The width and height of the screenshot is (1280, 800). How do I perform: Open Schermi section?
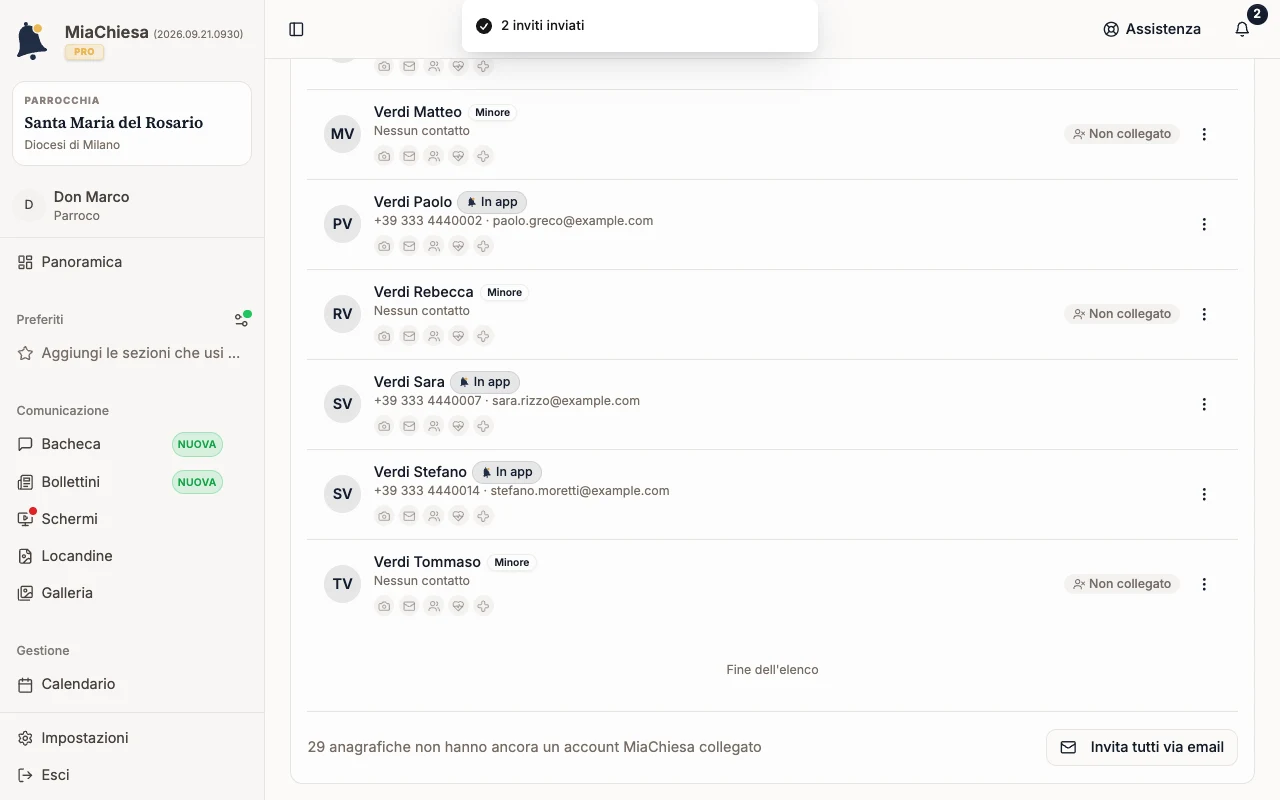(132, 519)
